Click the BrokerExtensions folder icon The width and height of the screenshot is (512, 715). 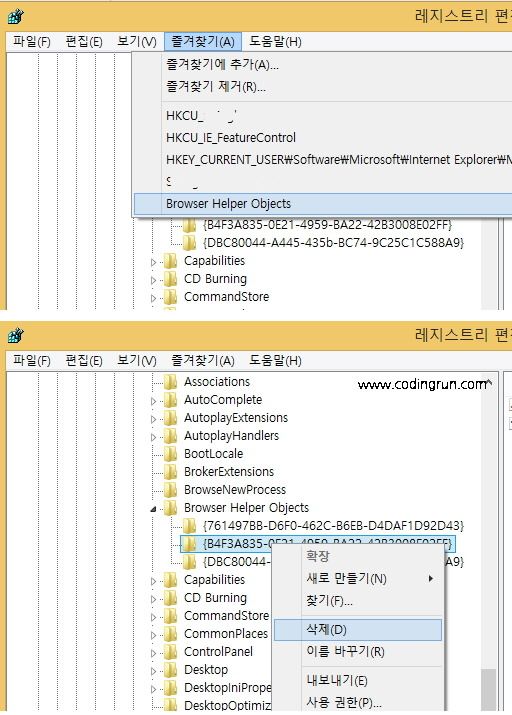pos(171,472)
